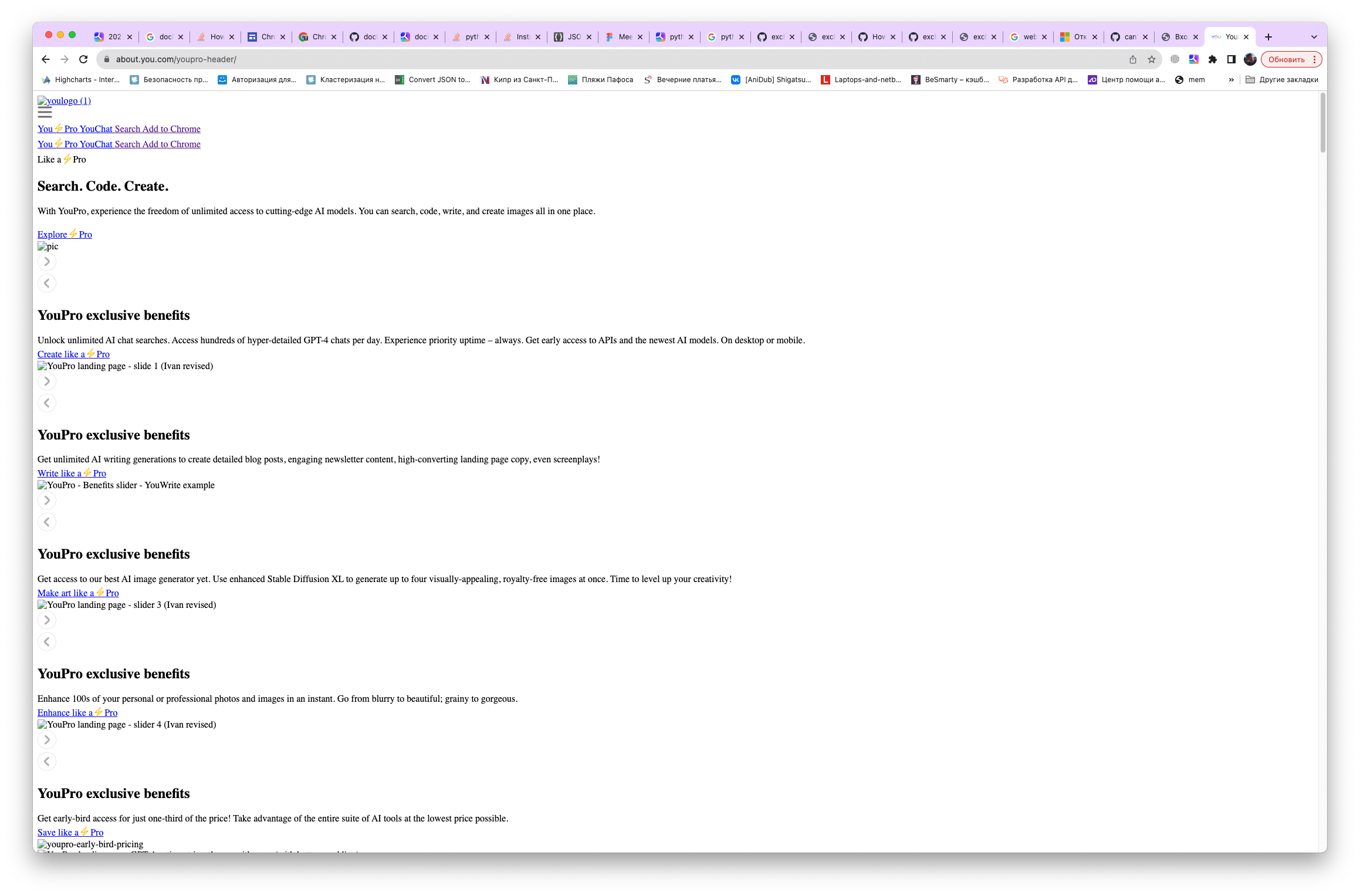Click the previous arrow below the pic image
The image size is (1360, 896).
pos(47,283)
